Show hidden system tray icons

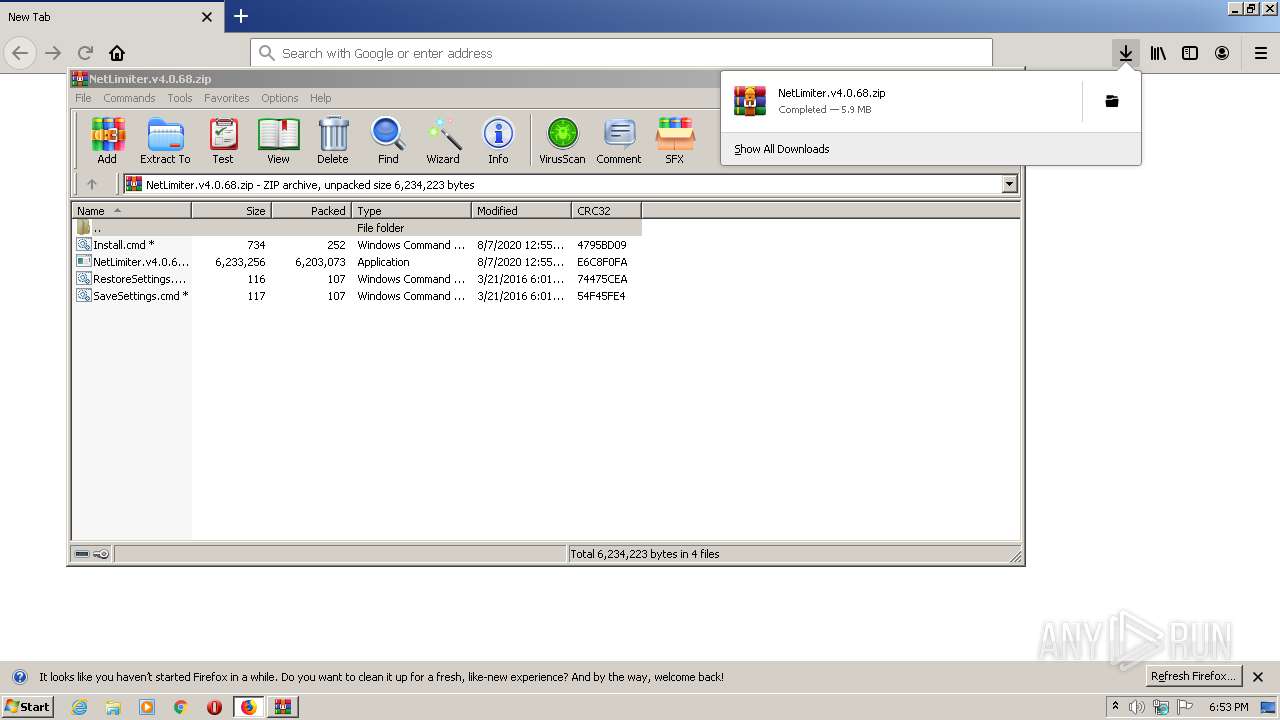1116,707
